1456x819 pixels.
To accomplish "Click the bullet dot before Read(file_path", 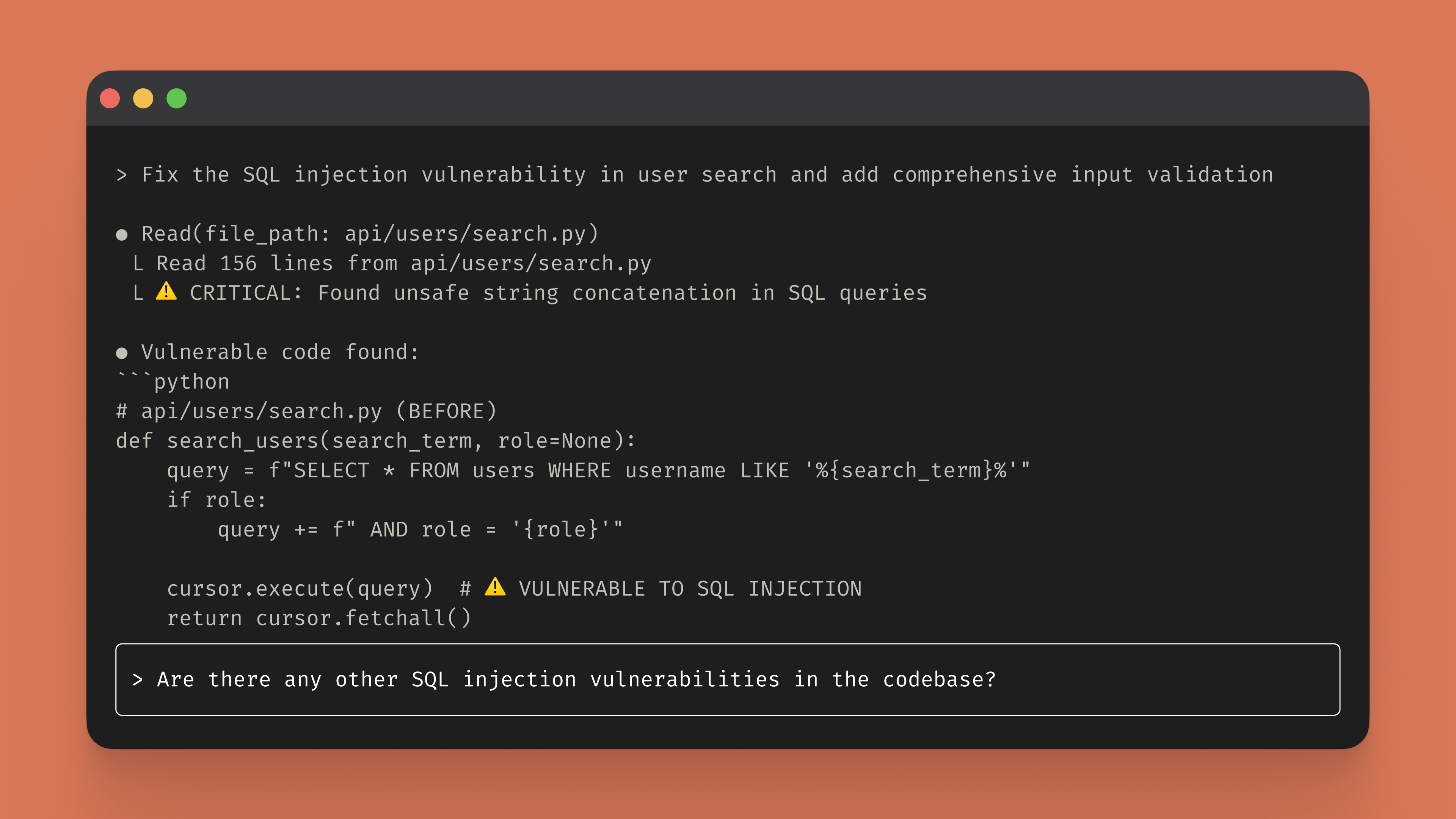I will coord(121,235).
